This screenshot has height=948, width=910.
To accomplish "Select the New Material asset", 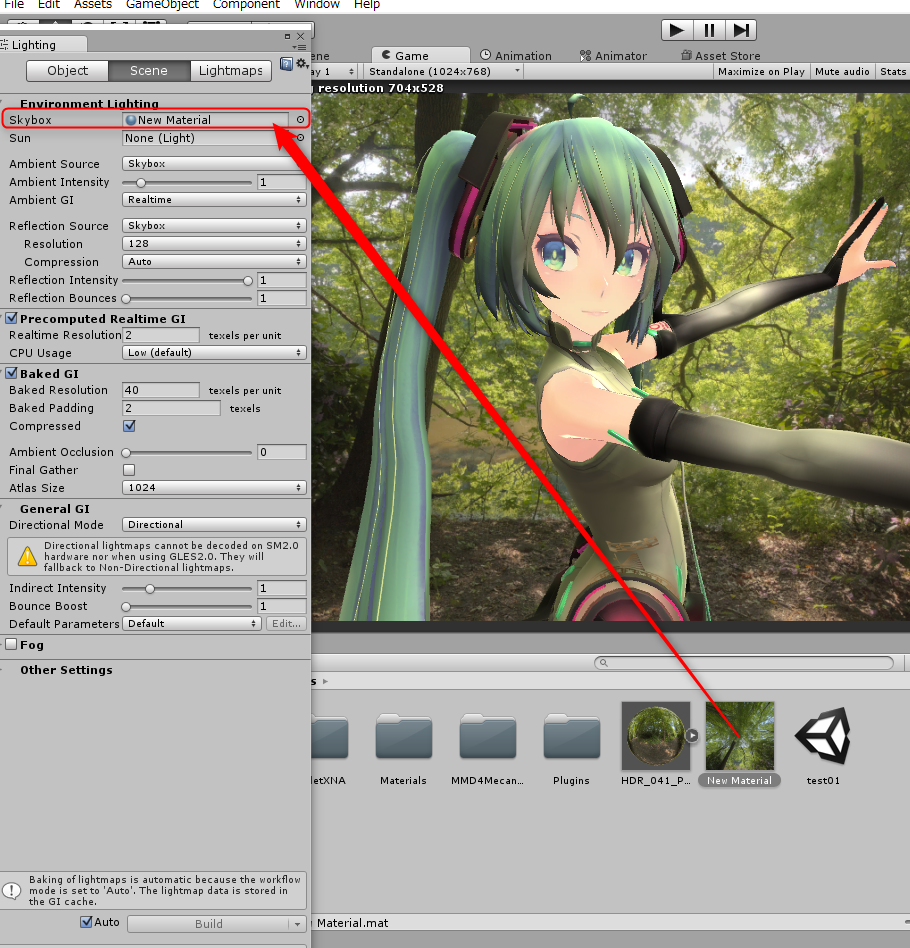I will (739, 736).
